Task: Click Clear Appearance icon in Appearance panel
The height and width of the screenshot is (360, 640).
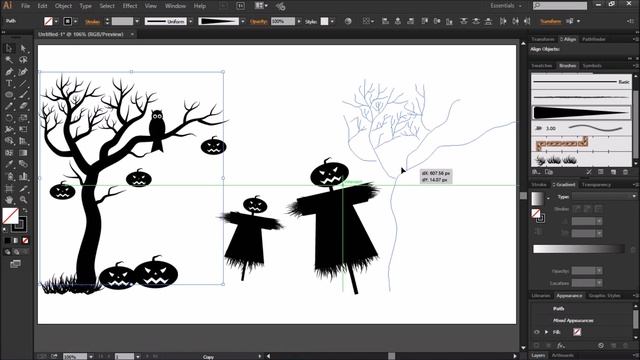Action: click(601, 345)
